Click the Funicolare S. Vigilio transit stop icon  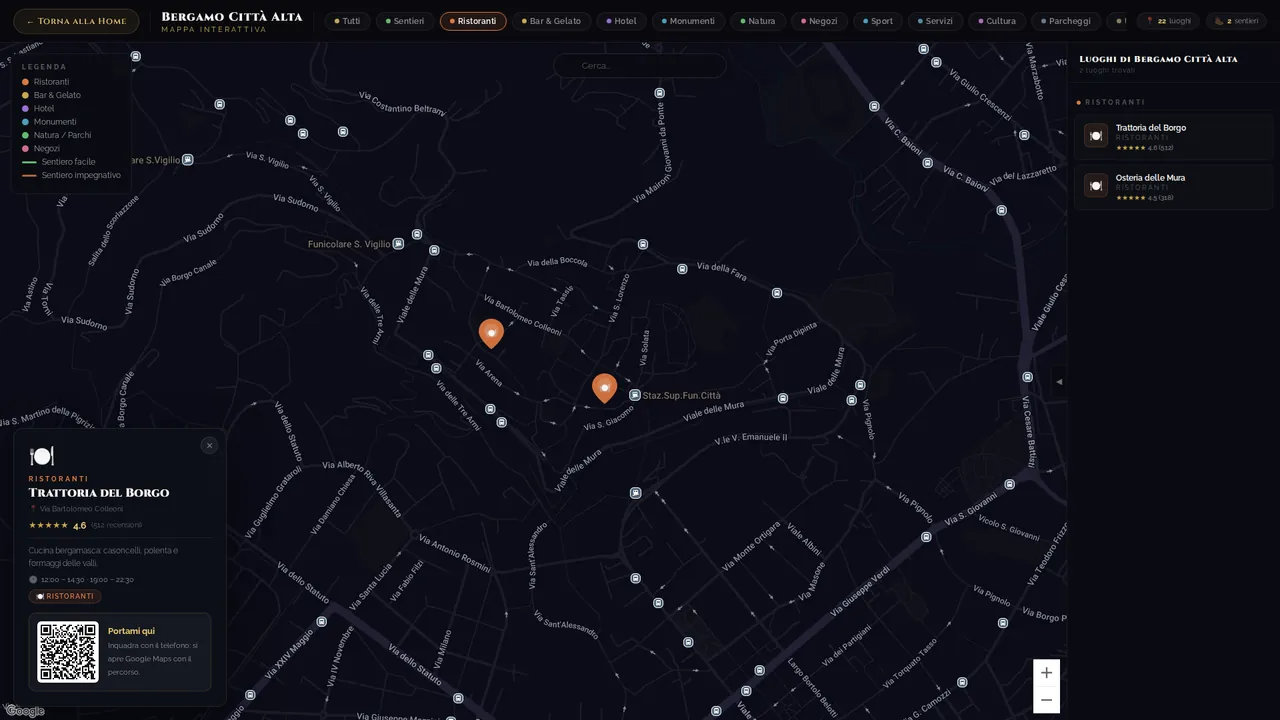[398, 244]
